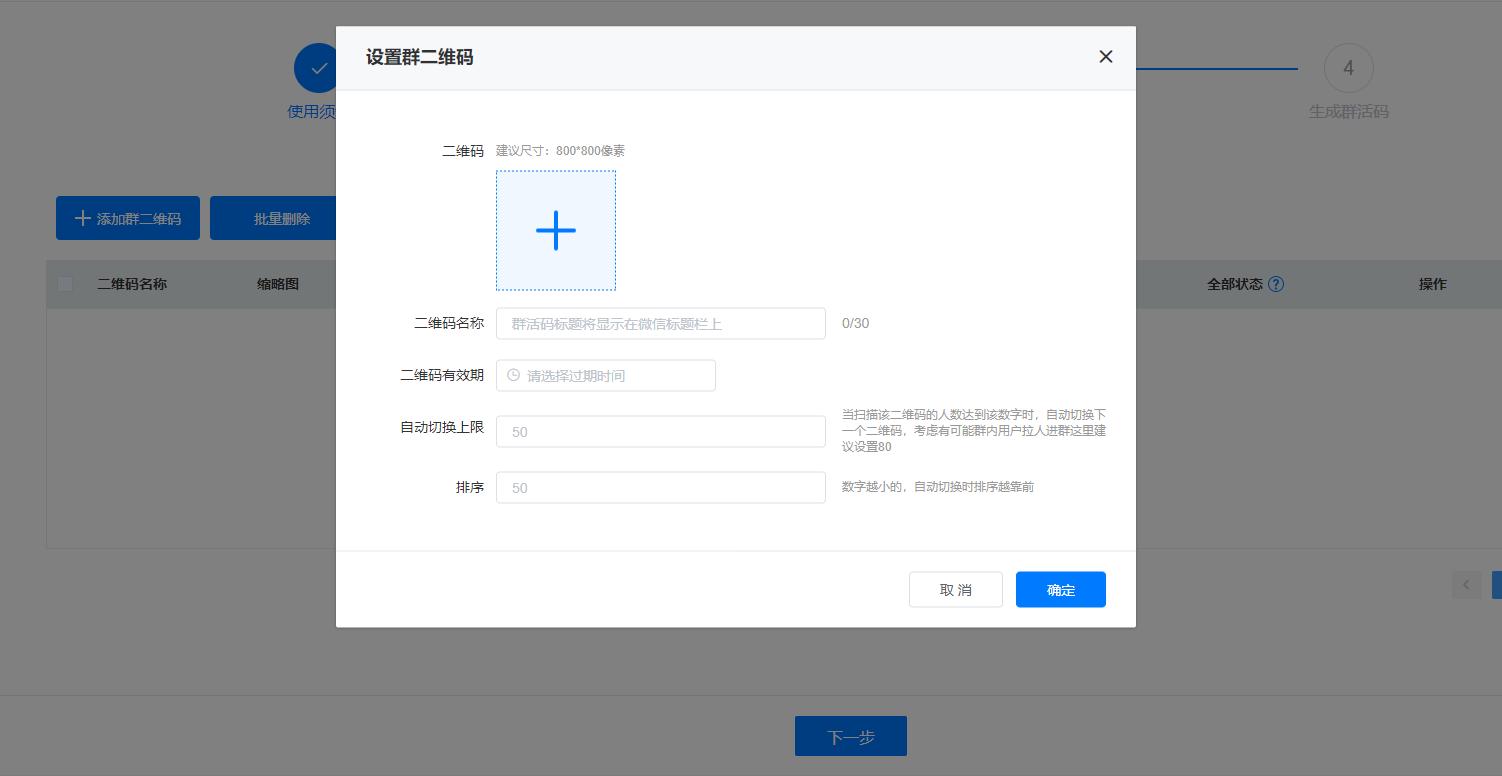
Task: Click the plus icon to upload QR code image
Action: (x=556, y=230)
